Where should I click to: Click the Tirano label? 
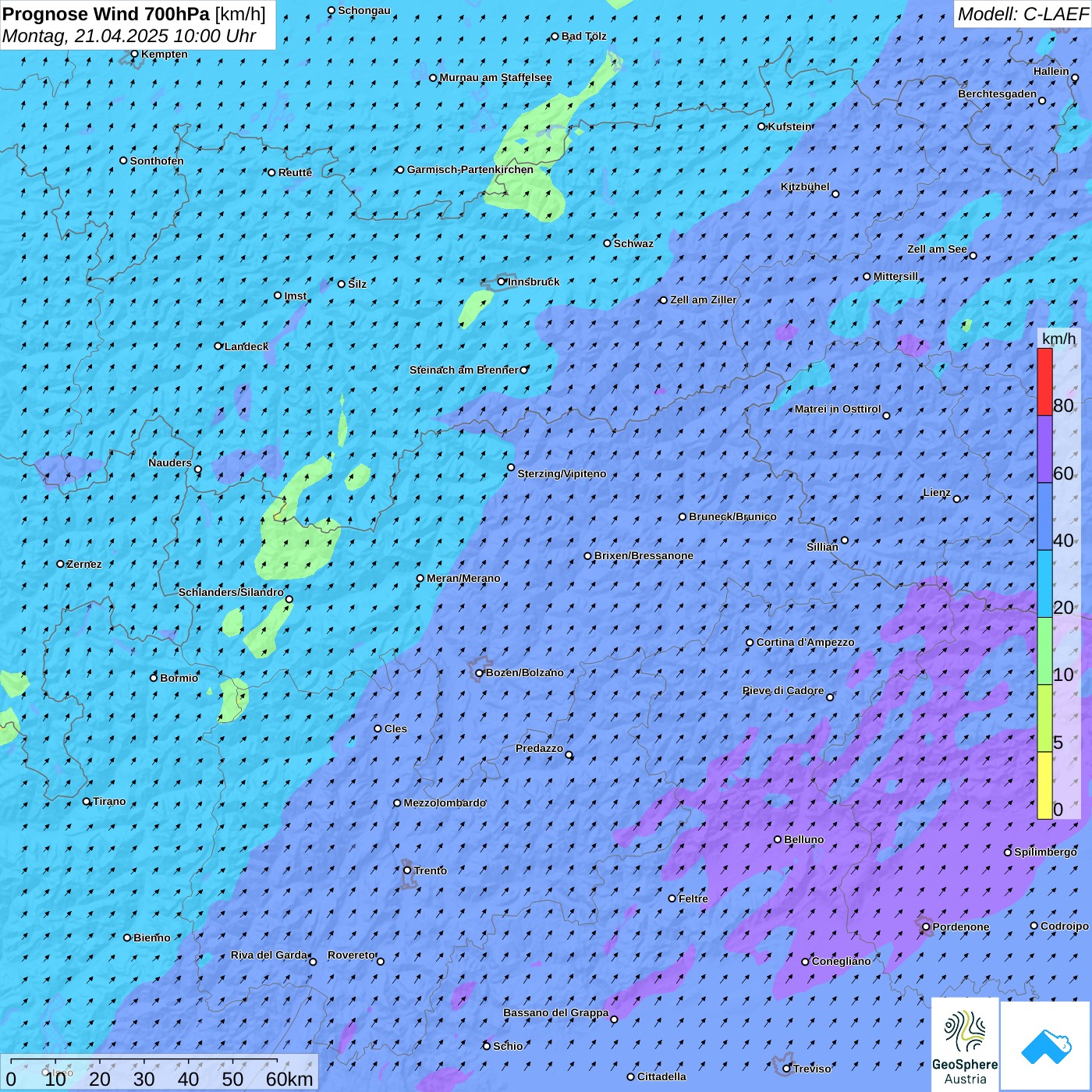click(x=109, y=801)
